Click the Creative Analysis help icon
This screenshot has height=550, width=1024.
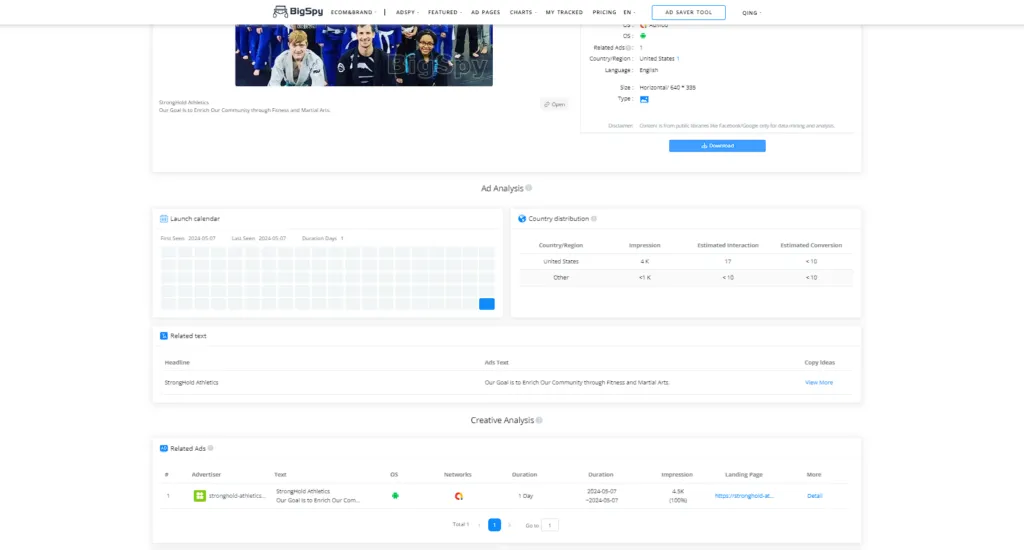pyautogui.click(x=541, y=421)
